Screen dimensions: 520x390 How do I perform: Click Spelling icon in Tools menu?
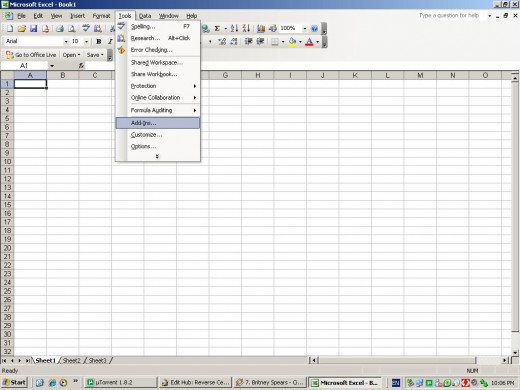tap(121, 26)
